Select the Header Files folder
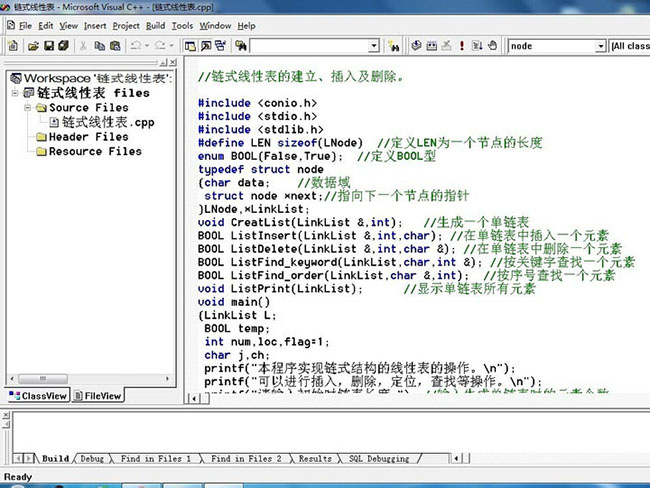This screenshot has width=650, height=488. (88, 137)
